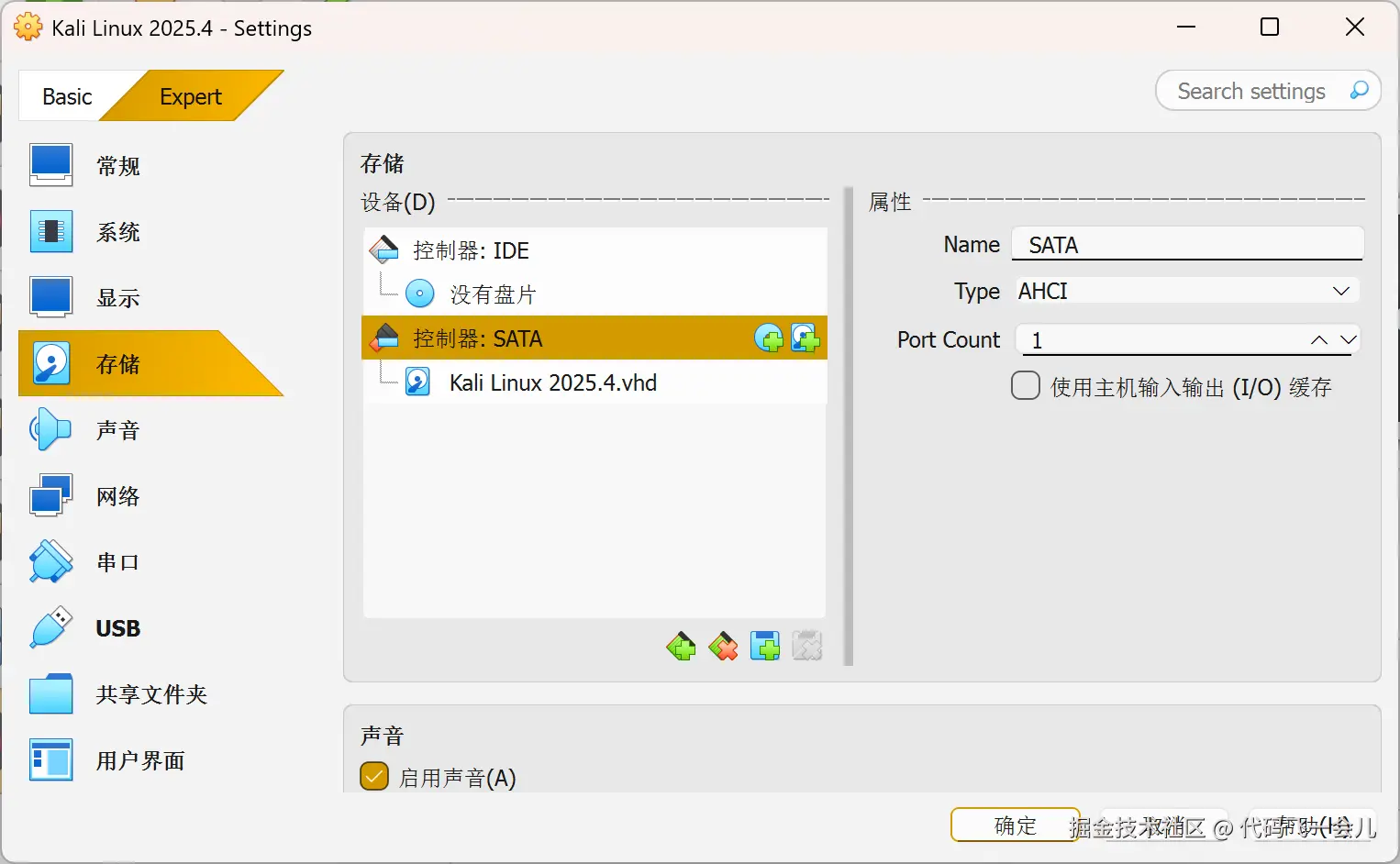This screenshot has width=1400, height=864.
Task: Click the 常规 label in sidebar
Action: point(118,166)
